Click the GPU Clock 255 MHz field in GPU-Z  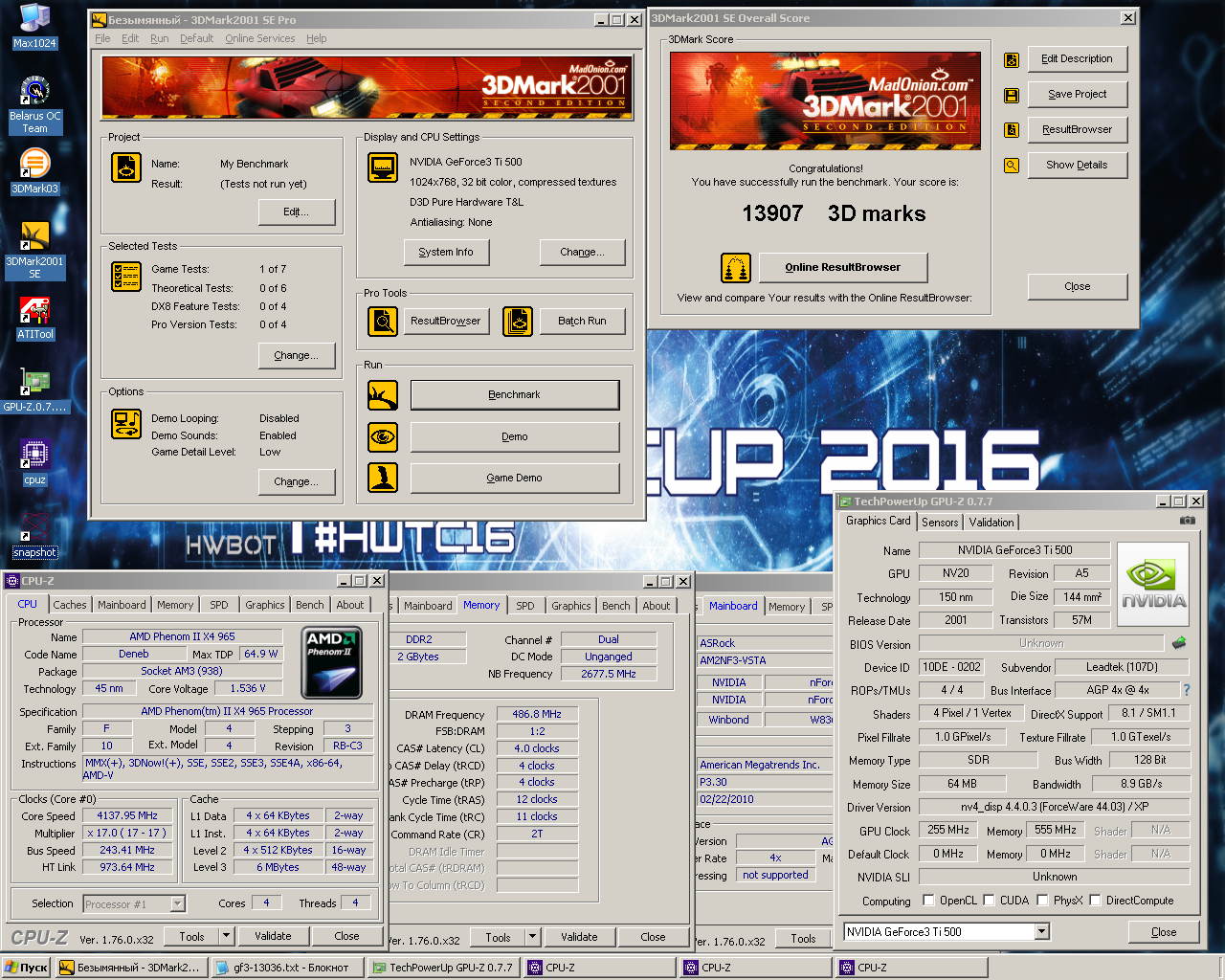pos(947,830)
